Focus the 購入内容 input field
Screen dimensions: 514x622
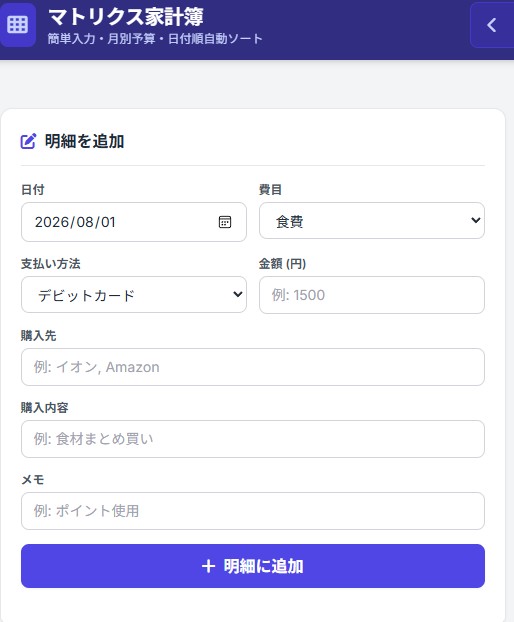253,439
